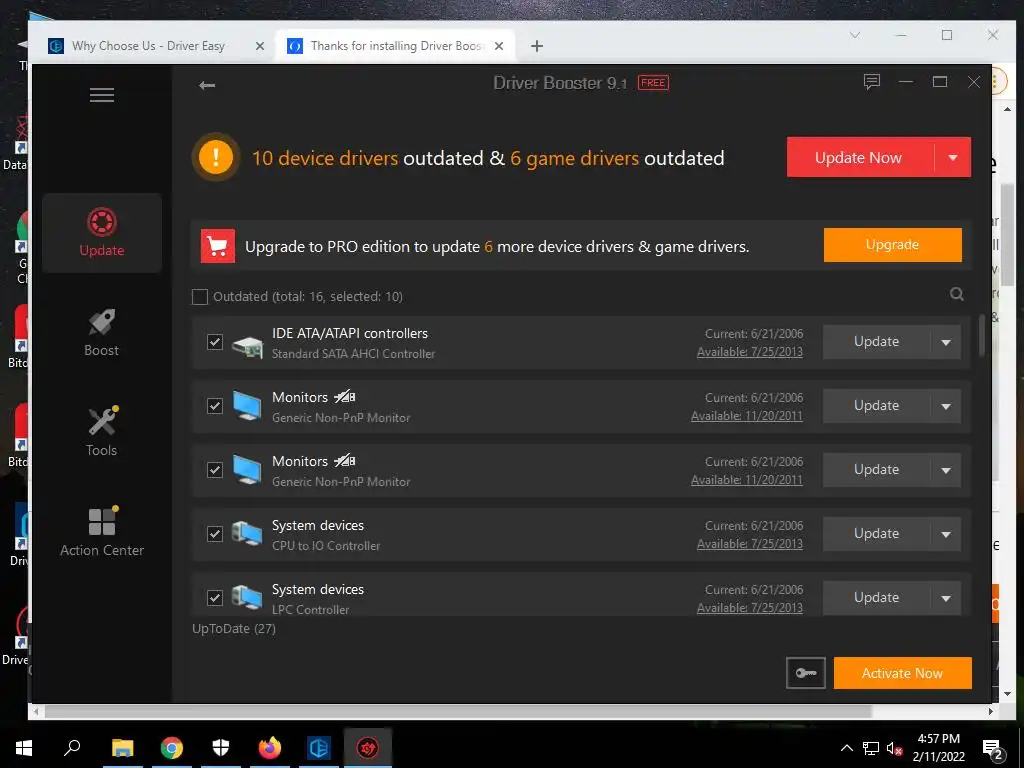Click the license key icon button

(805, 673)
